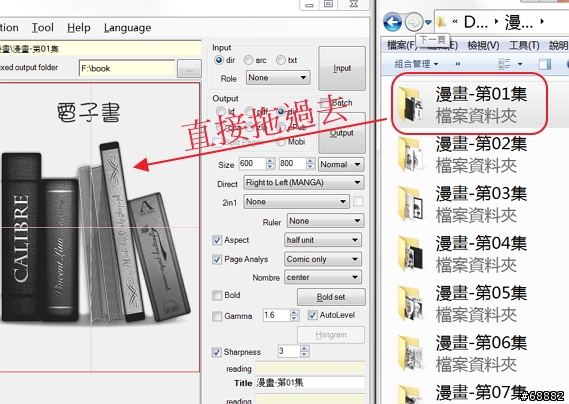Open 檢視(V) menu in Explorer
This screenshot has width=569, height=404.
[x=483, y=45]
